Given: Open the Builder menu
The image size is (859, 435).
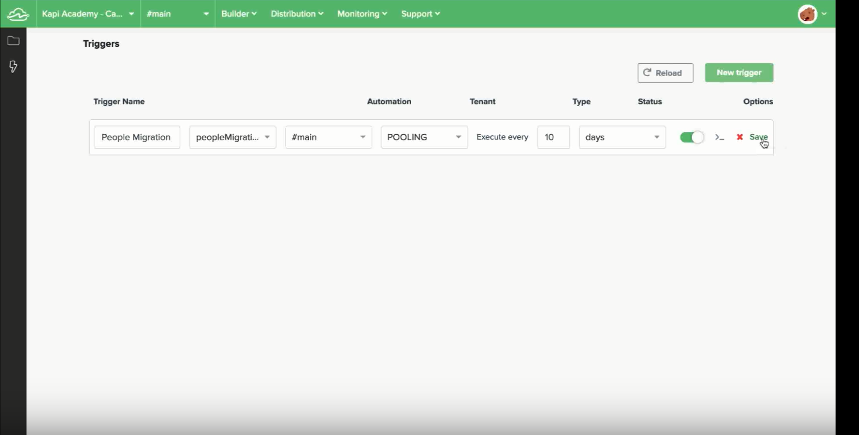Looking at the screenshot, I should point(239,14).
